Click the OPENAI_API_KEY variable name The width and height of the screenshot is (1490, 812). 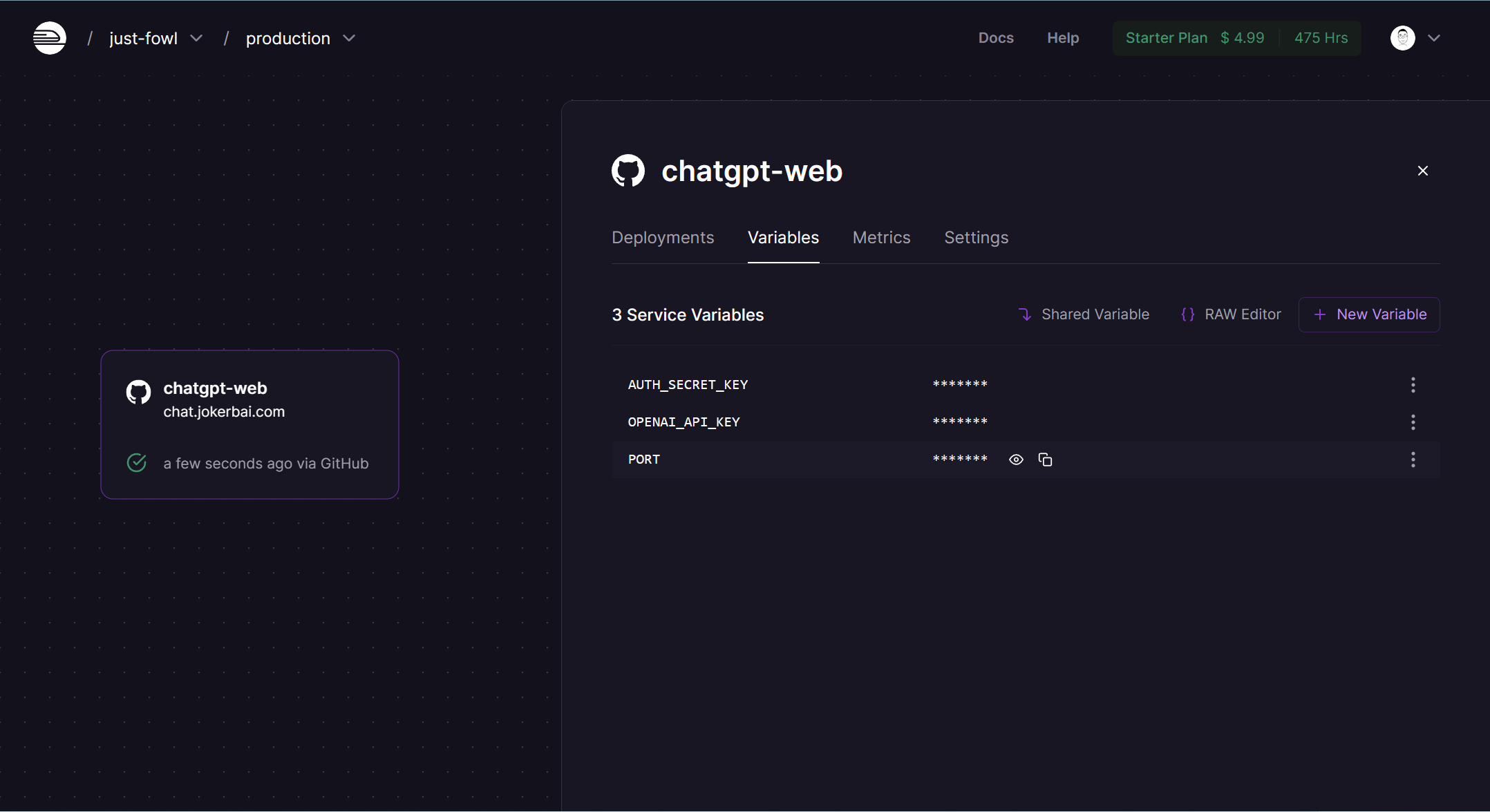[x=683, y=422]
